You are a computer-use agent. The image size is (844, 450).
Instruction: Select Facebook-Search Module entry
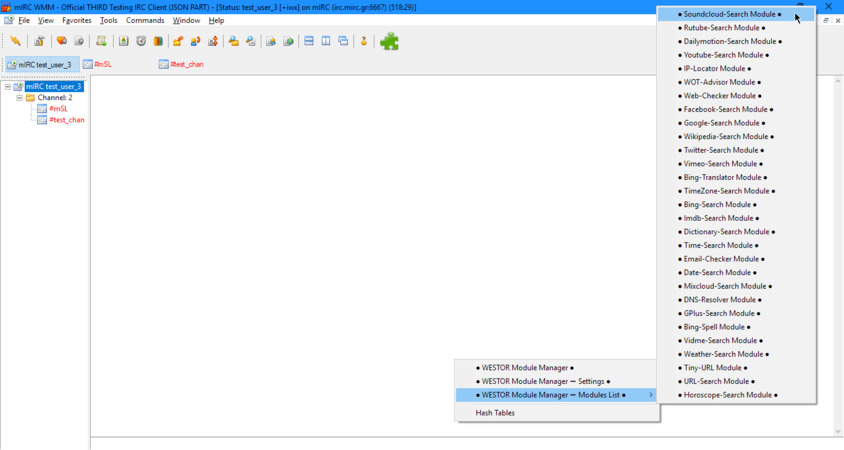[736, 109]
